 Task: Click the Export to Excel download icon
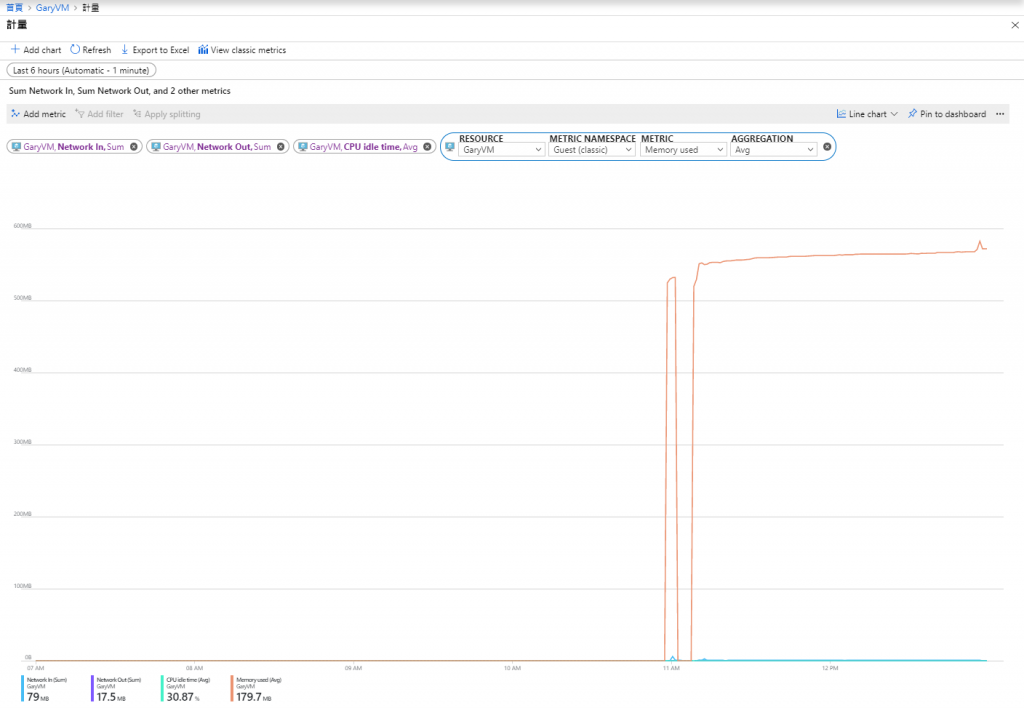125,50
